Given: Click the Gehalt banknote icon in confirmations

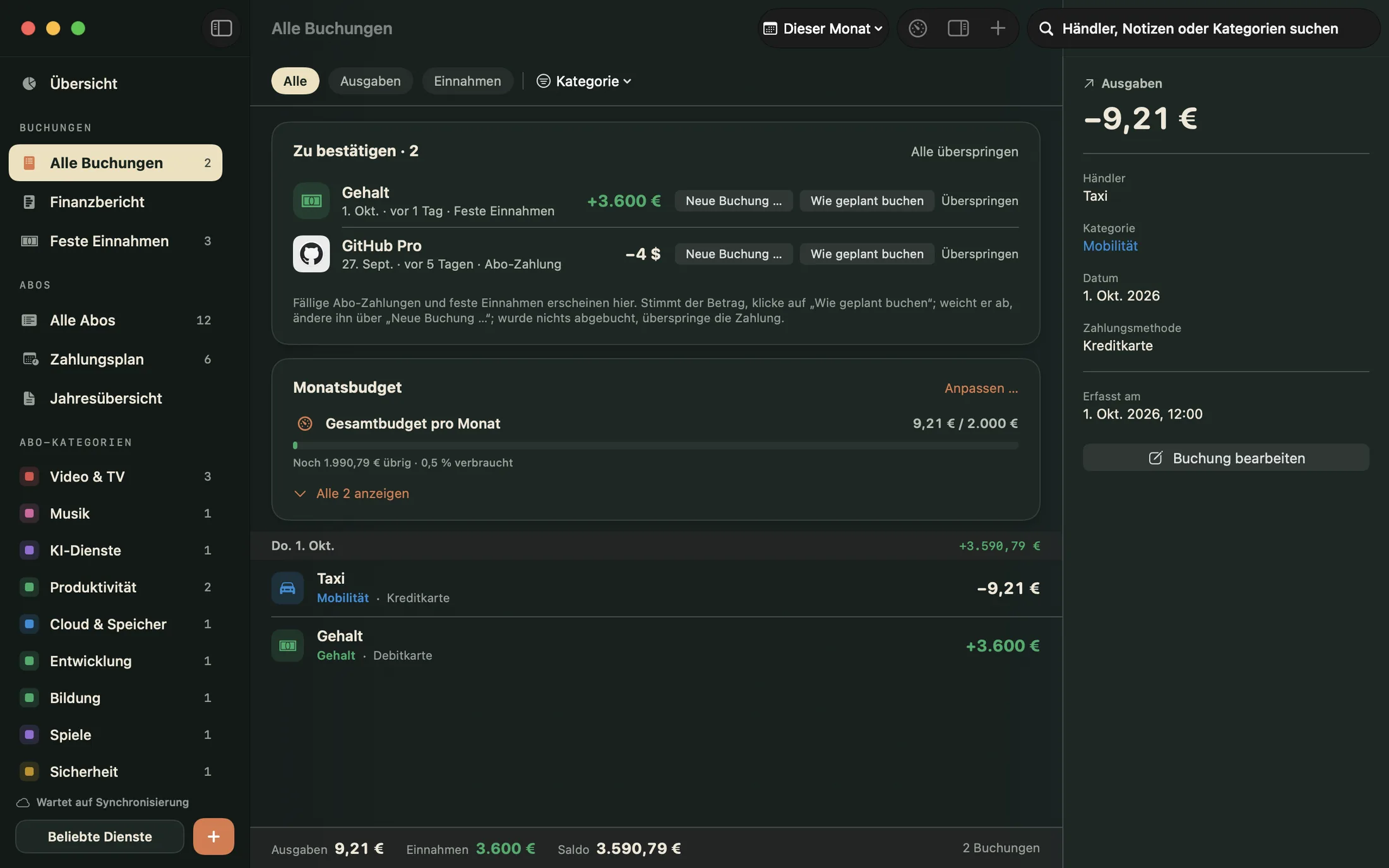Looking at the screenshot, I should point(311,201).
